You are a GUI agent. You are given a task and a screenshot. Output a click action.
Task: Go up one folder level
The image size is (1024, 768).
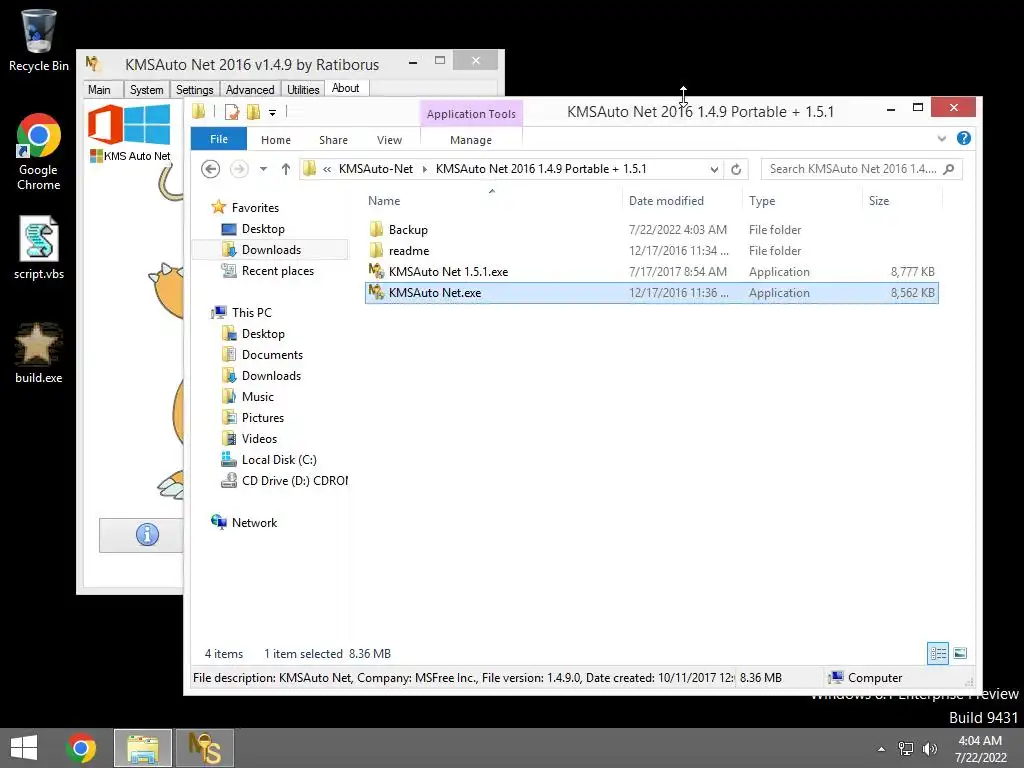tap(285, 169)
